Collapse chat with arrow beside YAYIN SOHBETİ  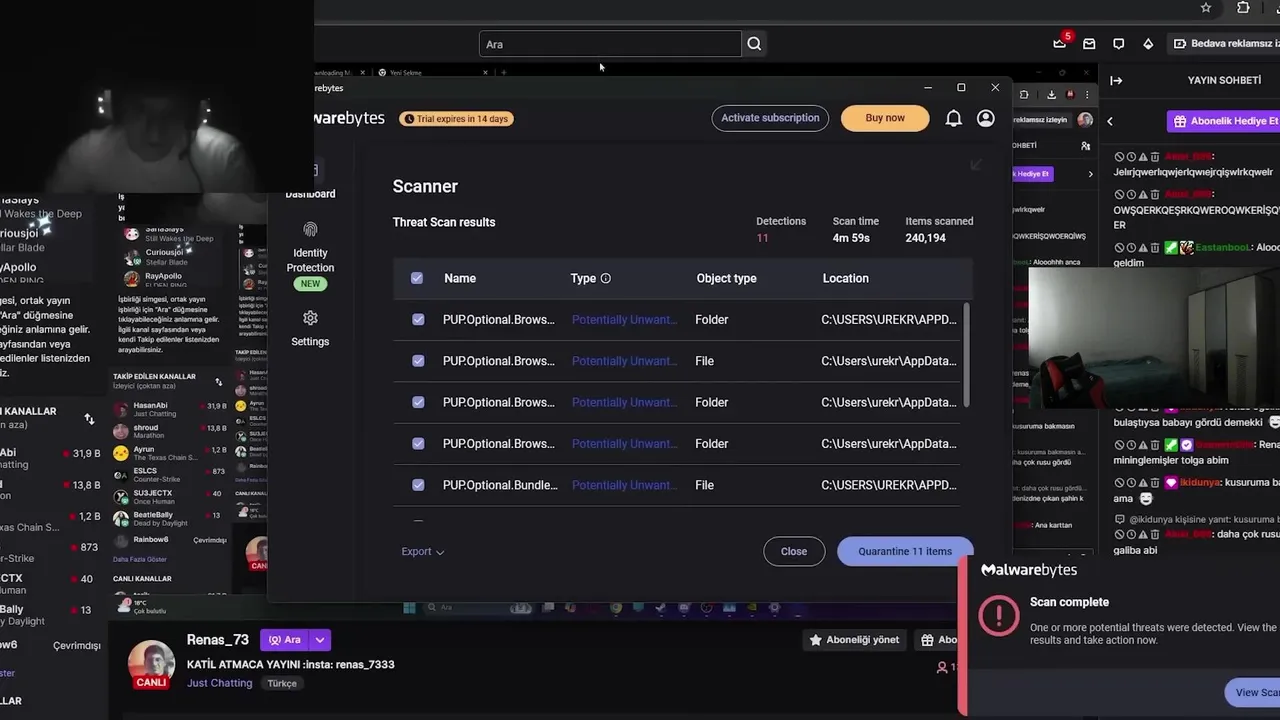pos(1116,80)
